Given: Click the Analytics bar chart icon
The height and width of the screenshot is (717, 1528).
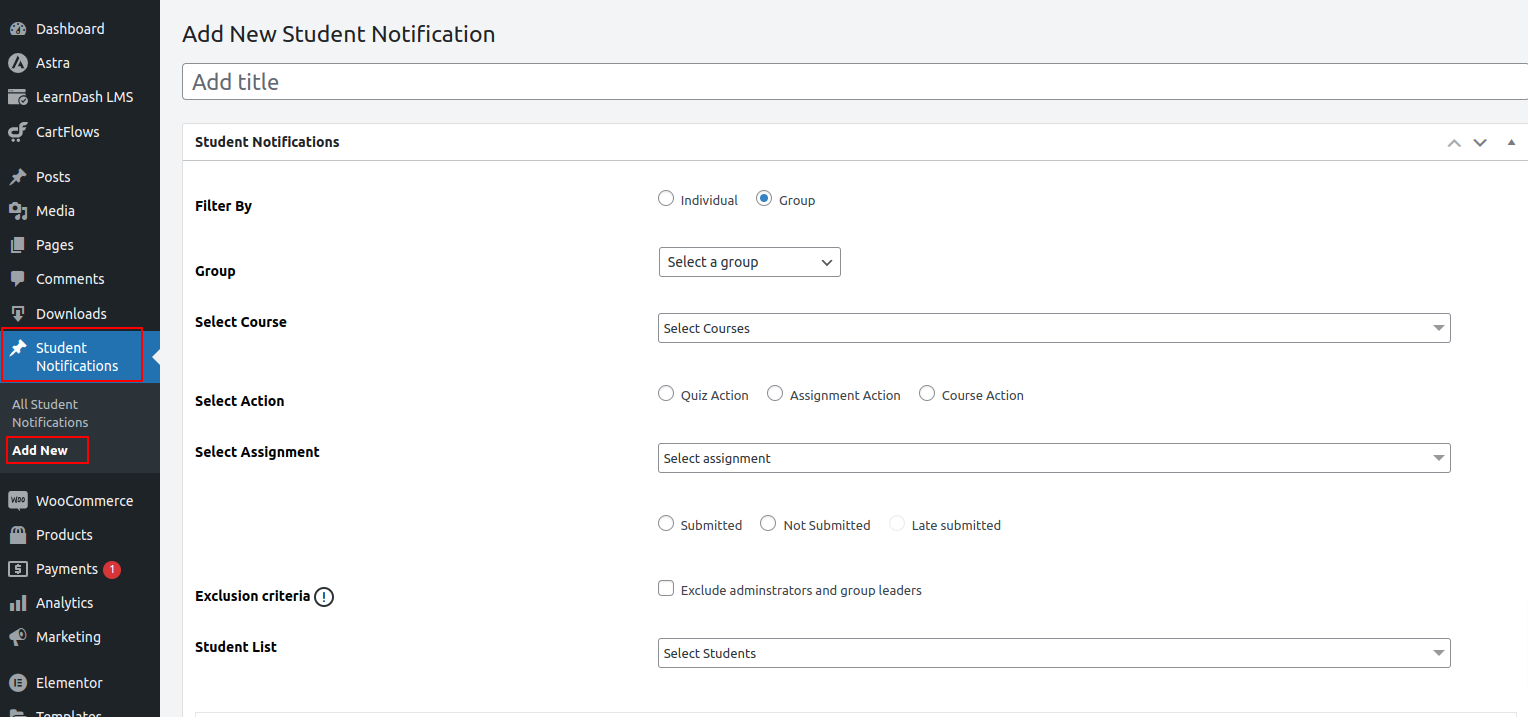Looking at the screenshot, I should [17, 603].
